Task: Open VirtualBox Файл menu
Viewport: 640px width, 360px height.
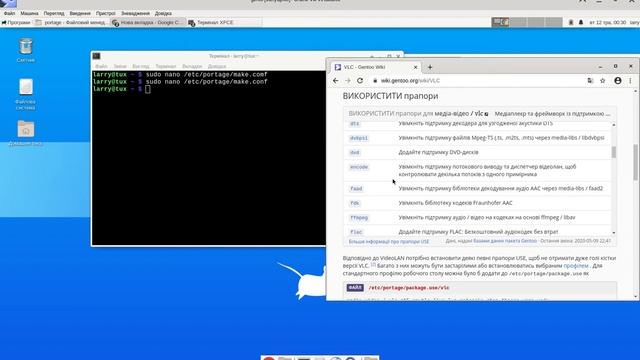Action: 9,13
